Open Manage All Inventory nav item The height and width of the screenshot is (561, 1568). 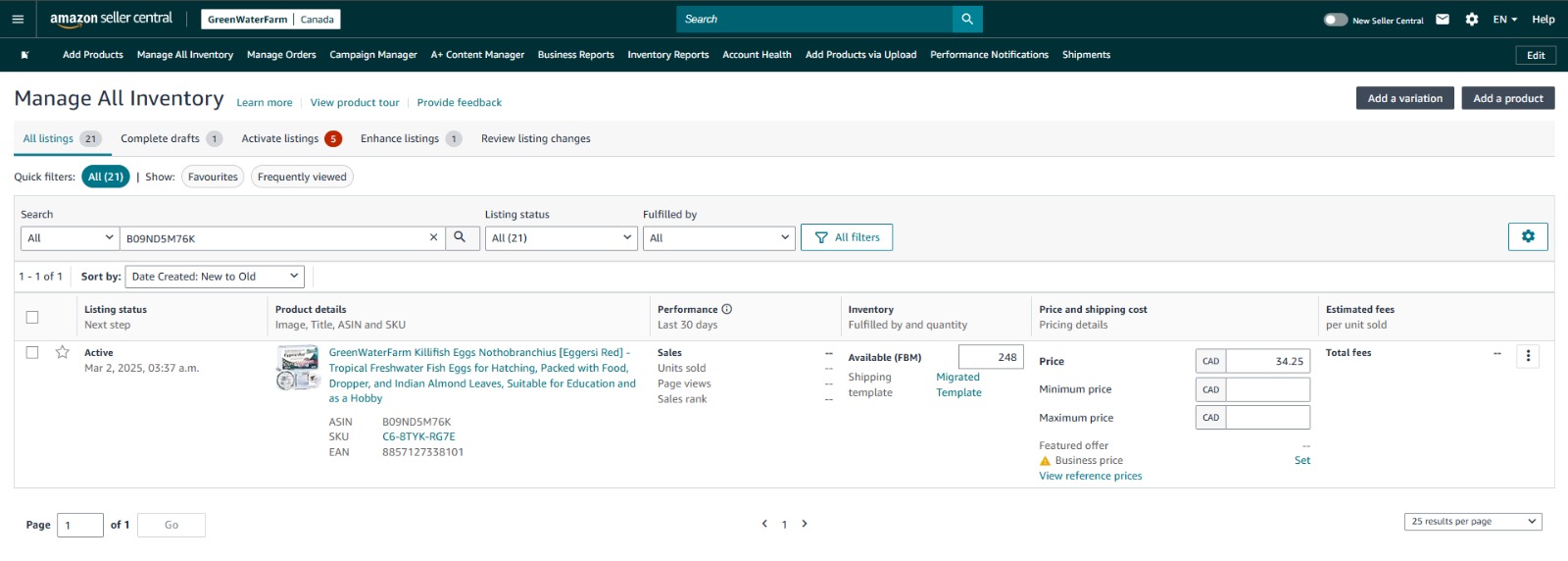(185, 55)
